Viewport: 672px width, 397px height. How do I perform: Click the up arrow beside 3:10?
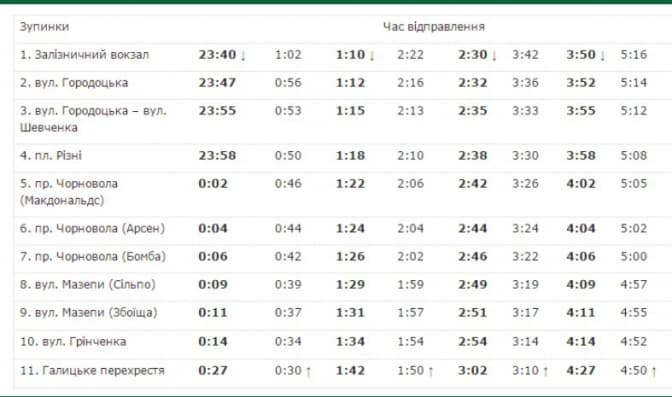click(x=546, y=371)
